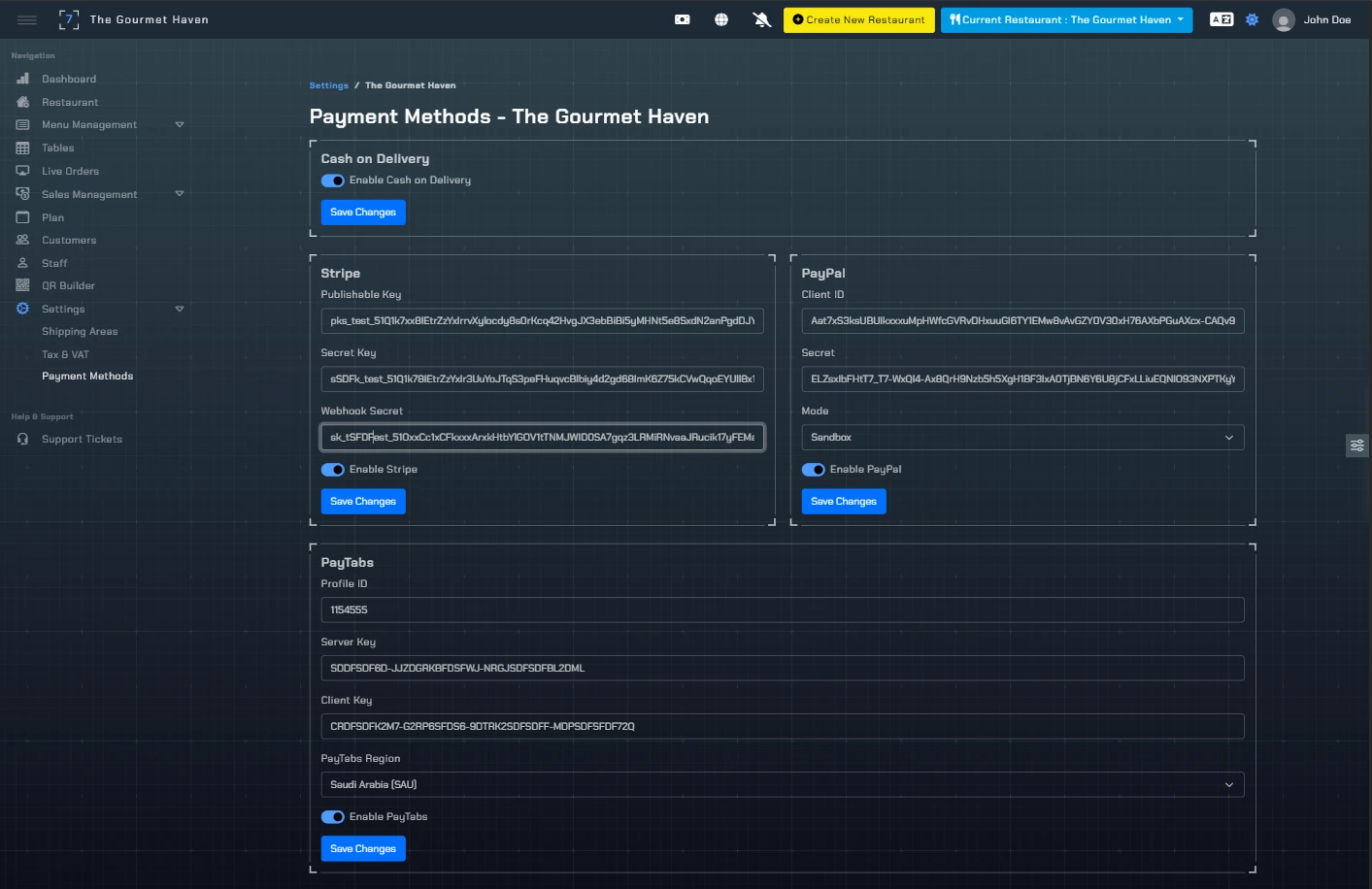The height and width of the screenshot is (889, 1372).
Task: Open the PayPal Mode dropdown
Action: click(1022, 438)
